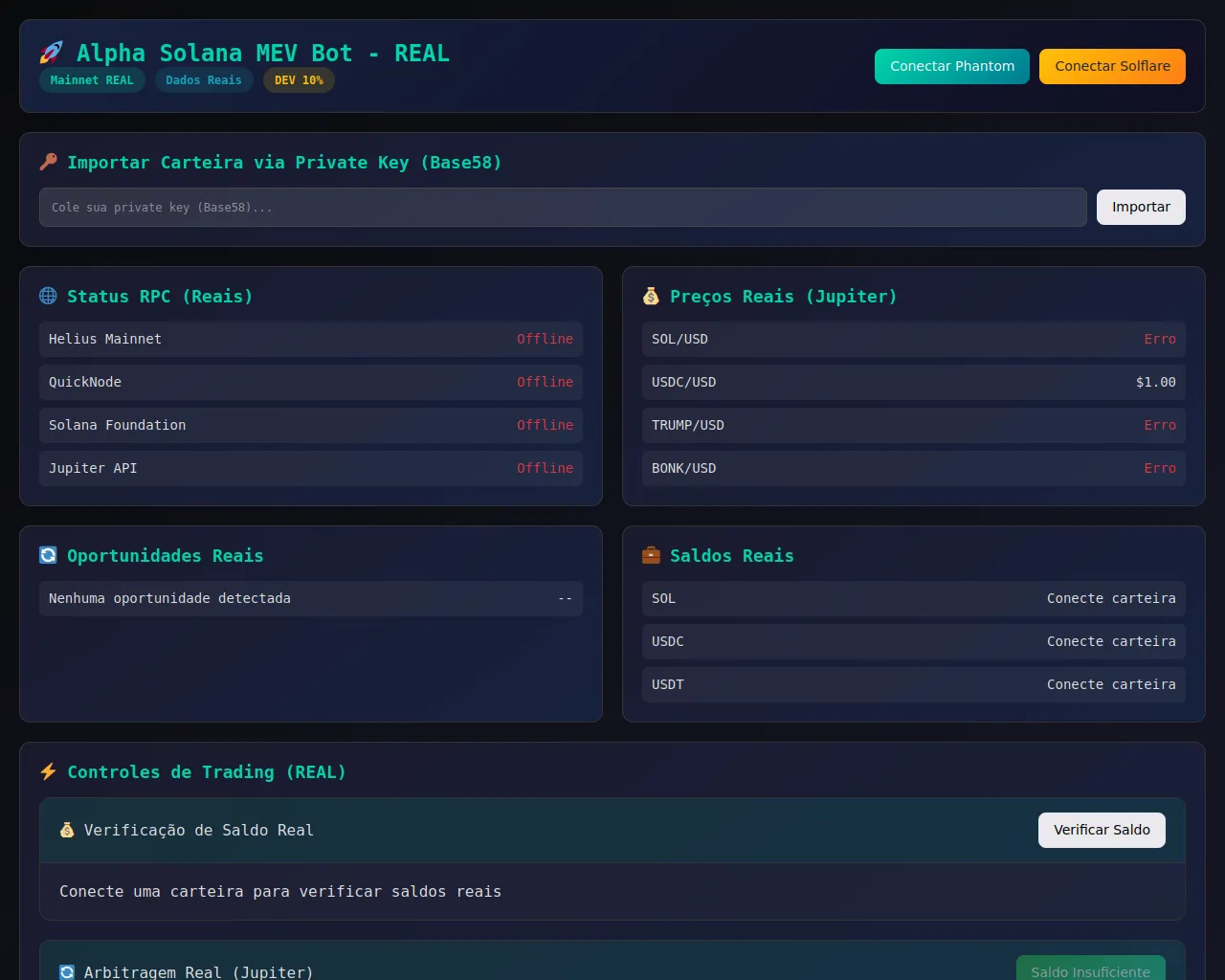Click the Verificar Saldo button

tap(1102, 830)
